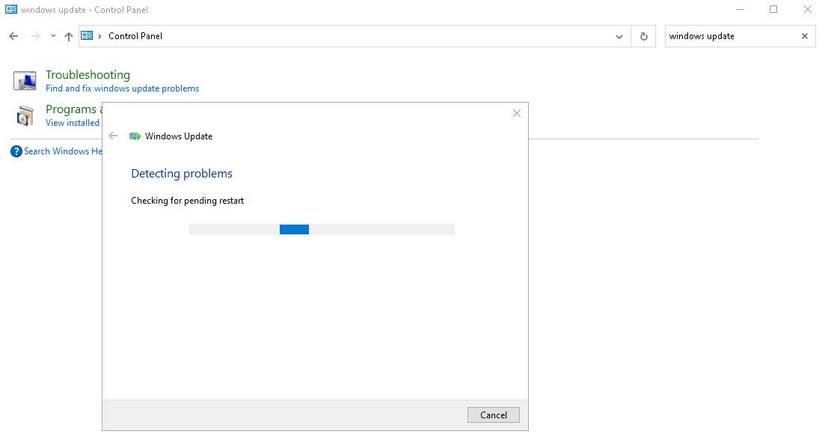This screenshot has width=825, height=432.
Task: Click the Search Windows Help question mark icon
Action: click(x=16, y=151)
